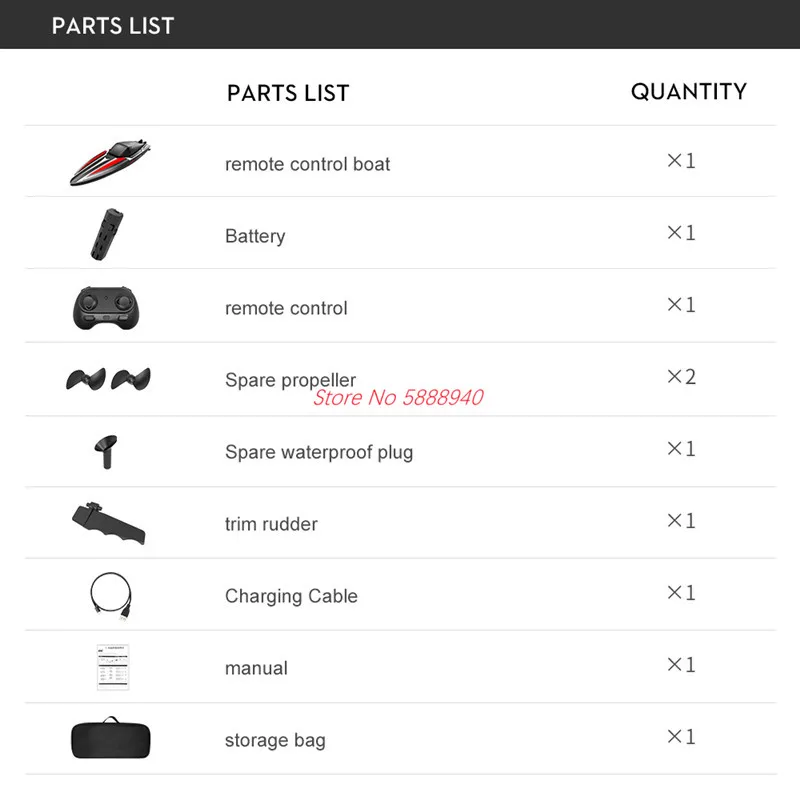This screenshot has width=800, height=800.
Task: Click the 'Spare waterproof plug' label
Action: click(x=319, y=452)
